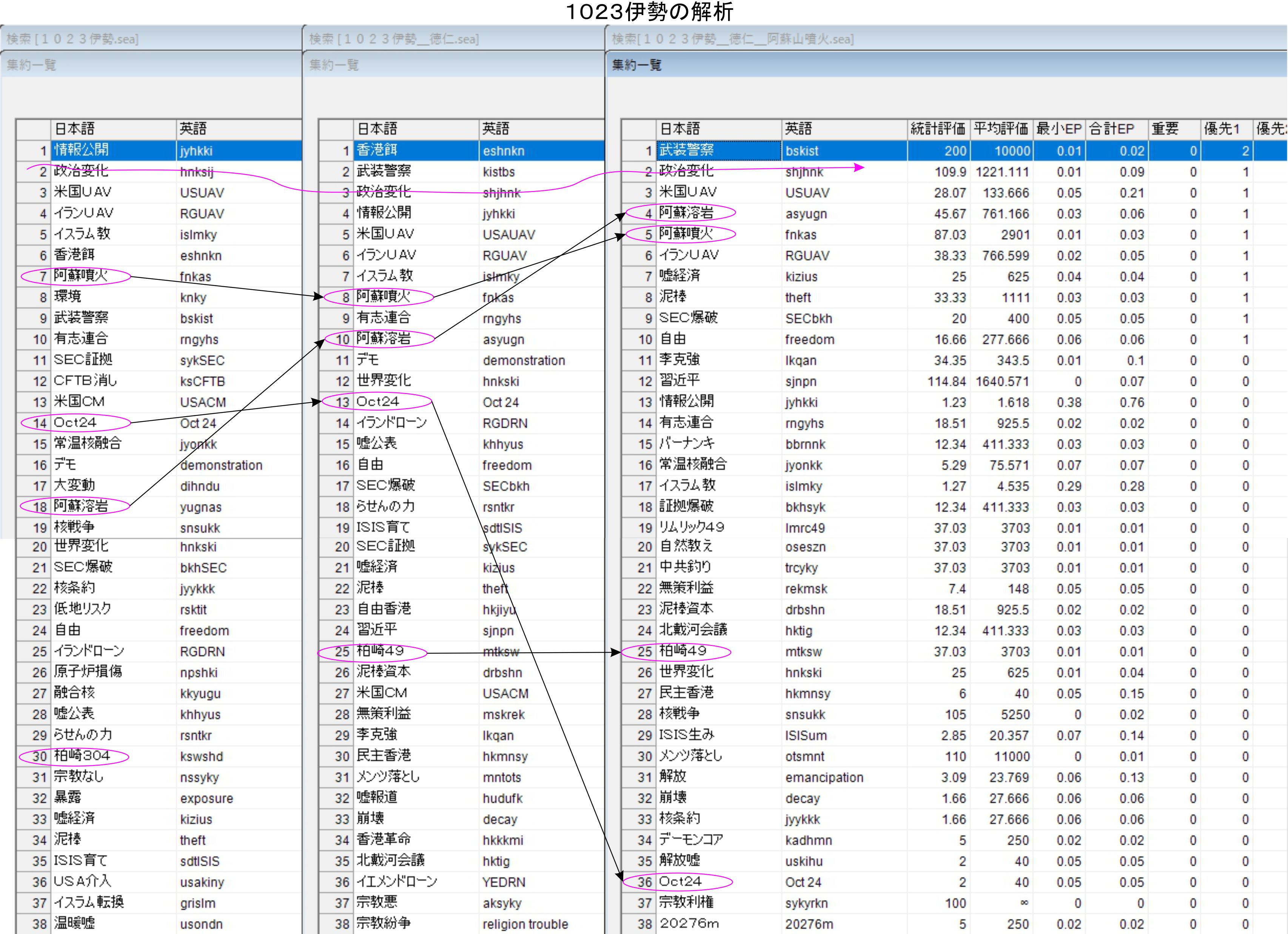Click the 柏崎49 cell in the middle table
The height and width of the screenshot is (934, 1288).
click(x=380, y=651)
